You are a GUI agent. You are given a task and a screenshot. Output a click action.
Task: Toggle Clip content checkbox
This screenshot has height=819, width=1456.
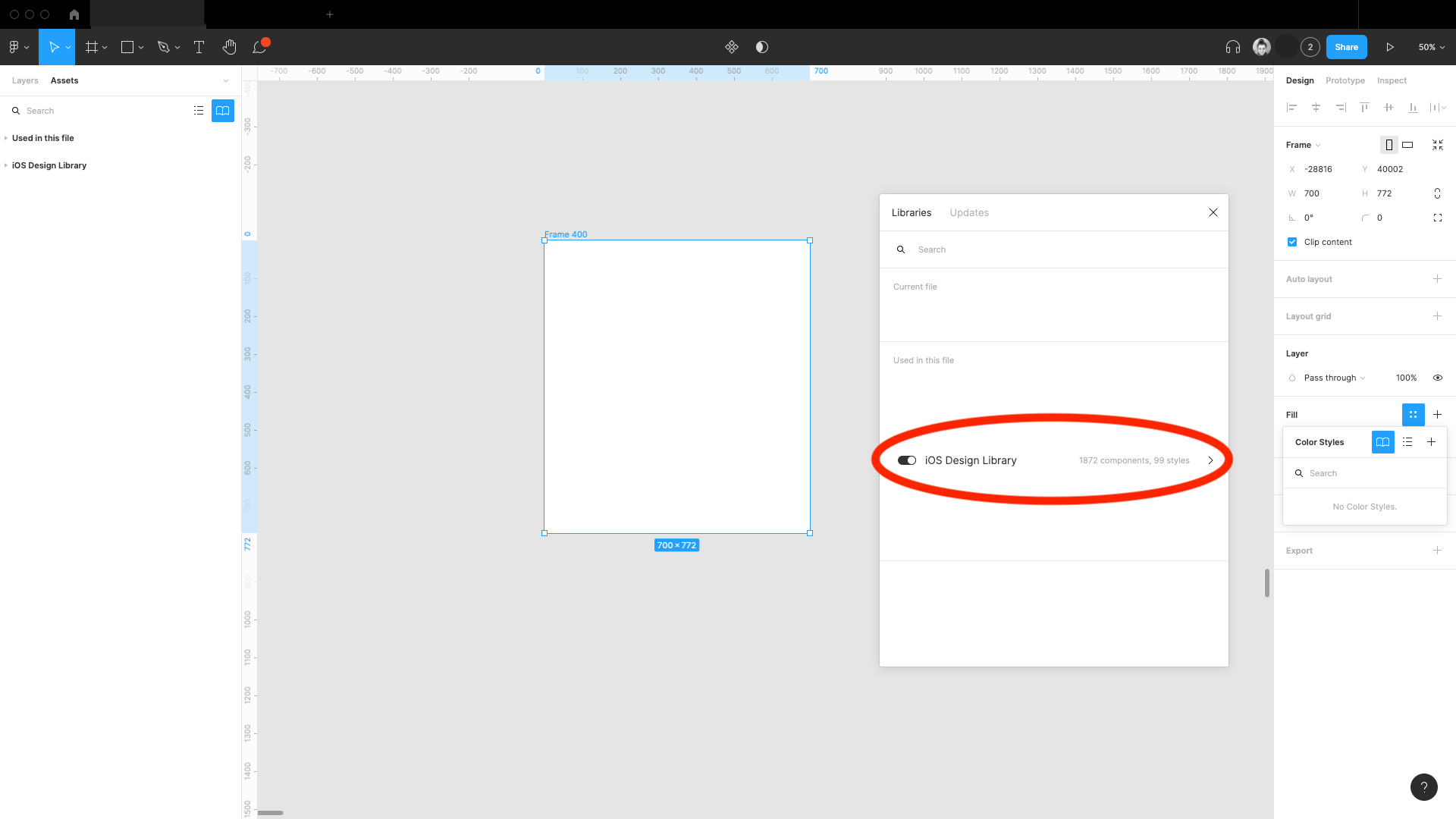[1293, 242]
